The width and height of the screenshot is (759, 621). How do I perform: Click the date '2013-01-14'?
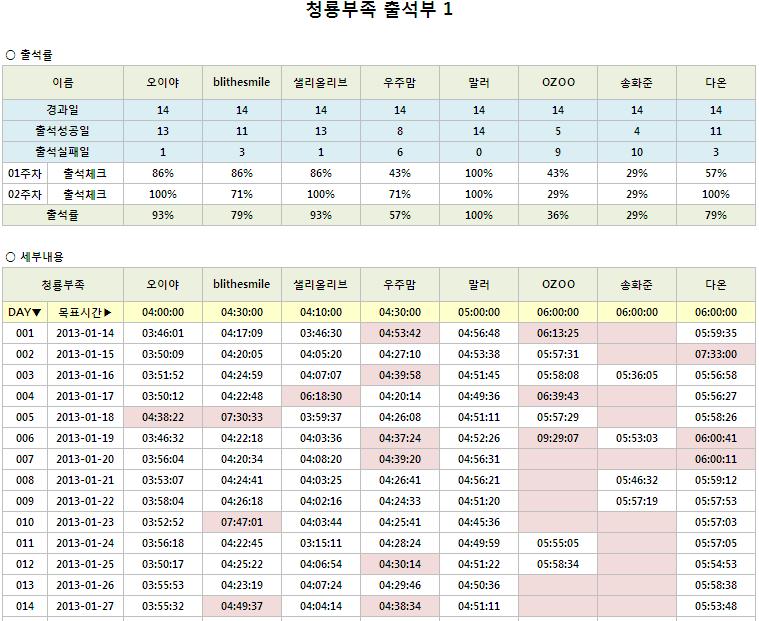85,333
